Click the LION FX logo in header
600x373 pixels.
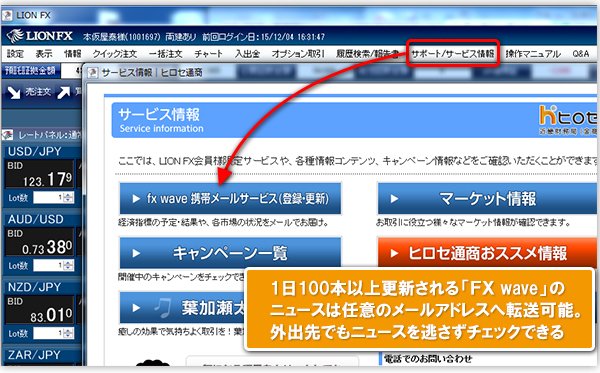(x=39, y=36)
